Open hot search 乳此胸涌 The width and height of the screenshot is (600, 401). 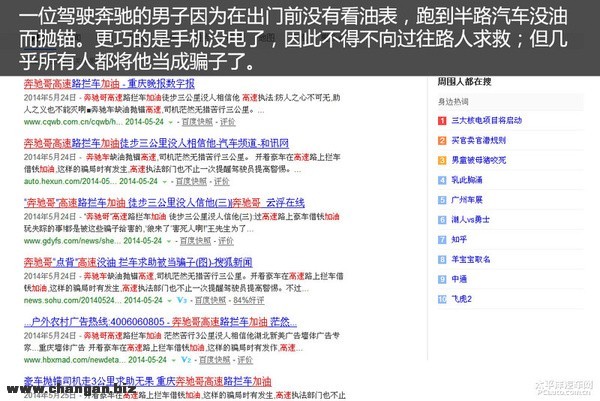[x=467, y=180]
